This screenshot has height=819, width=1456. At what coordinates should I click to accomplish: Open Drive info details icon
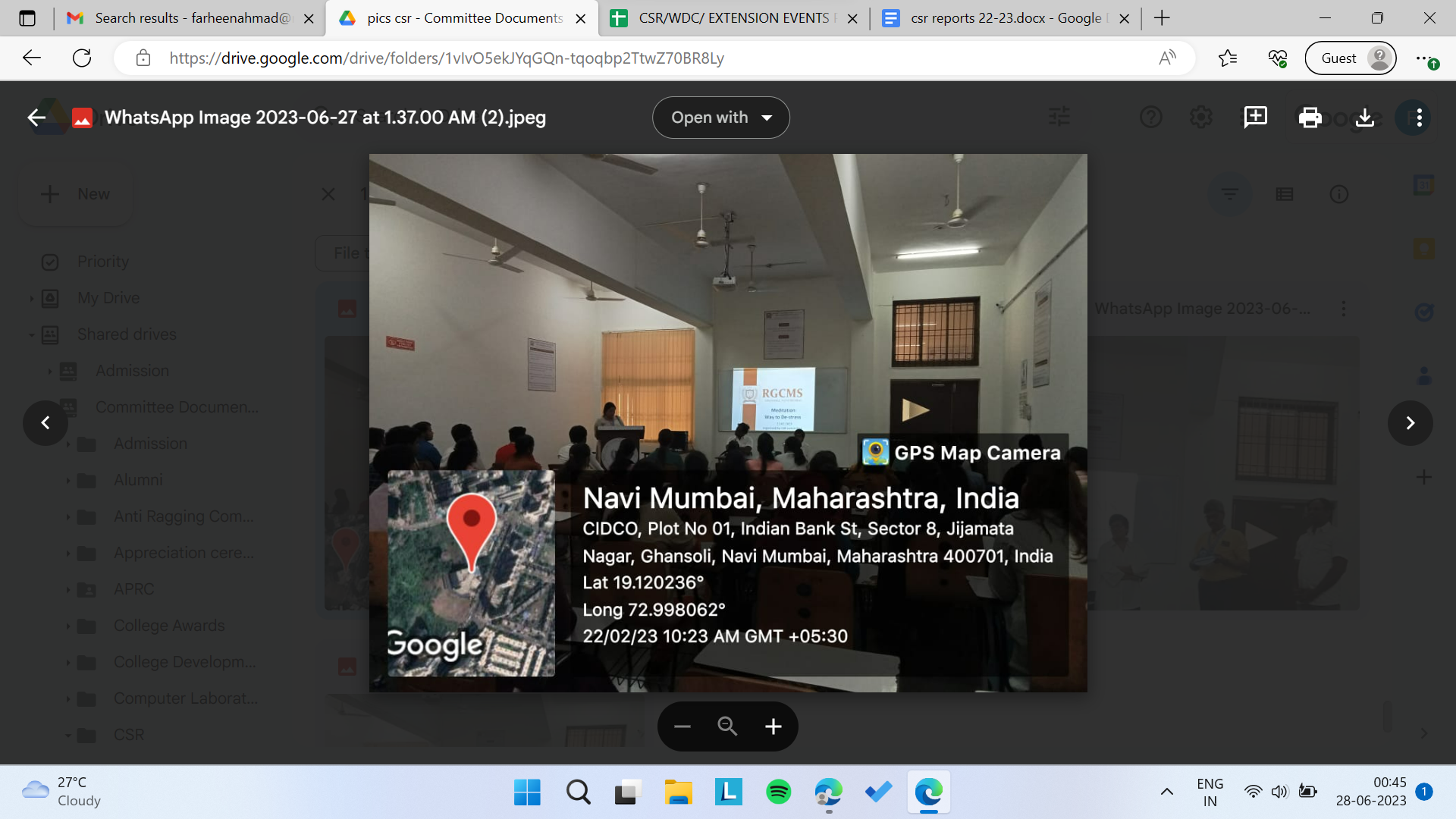point(1338,195)
